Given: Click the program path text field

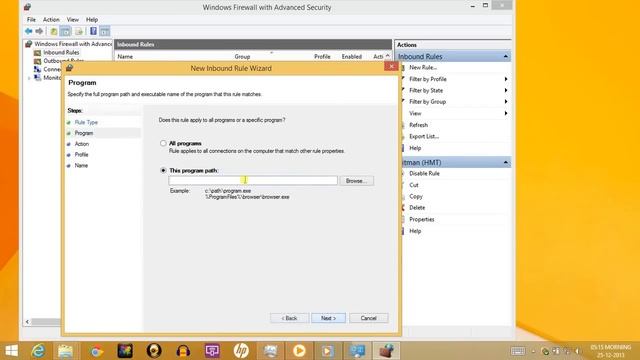Looking at the screenshot, I should click(x=253, y=180).
